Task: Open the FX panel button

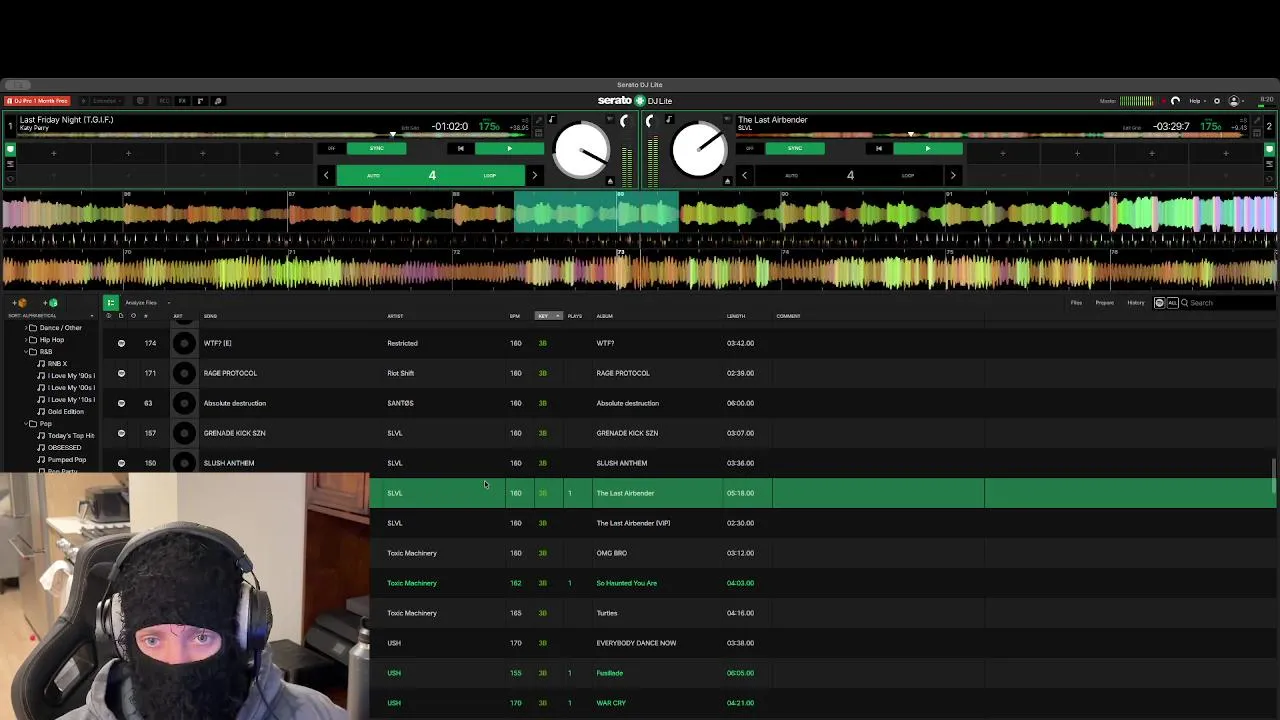Action: (182, 101)
